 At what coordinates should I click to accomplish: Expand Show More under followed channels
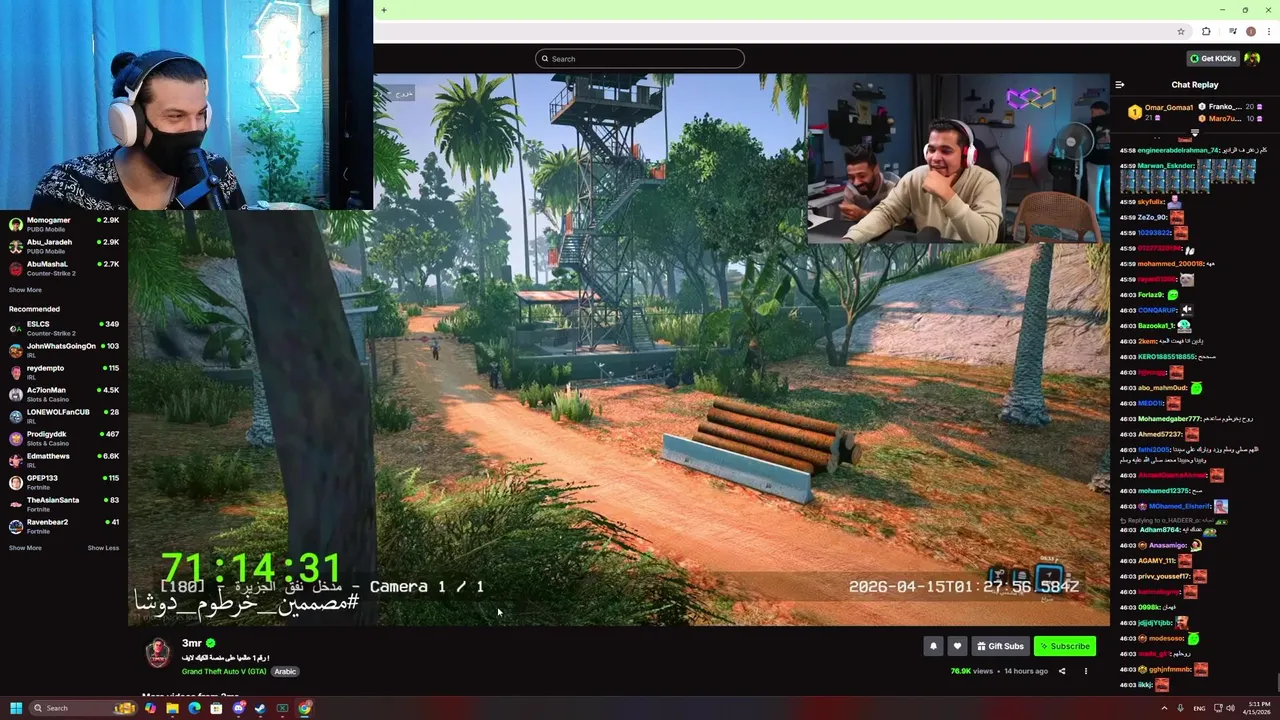(x=25, y=290)
